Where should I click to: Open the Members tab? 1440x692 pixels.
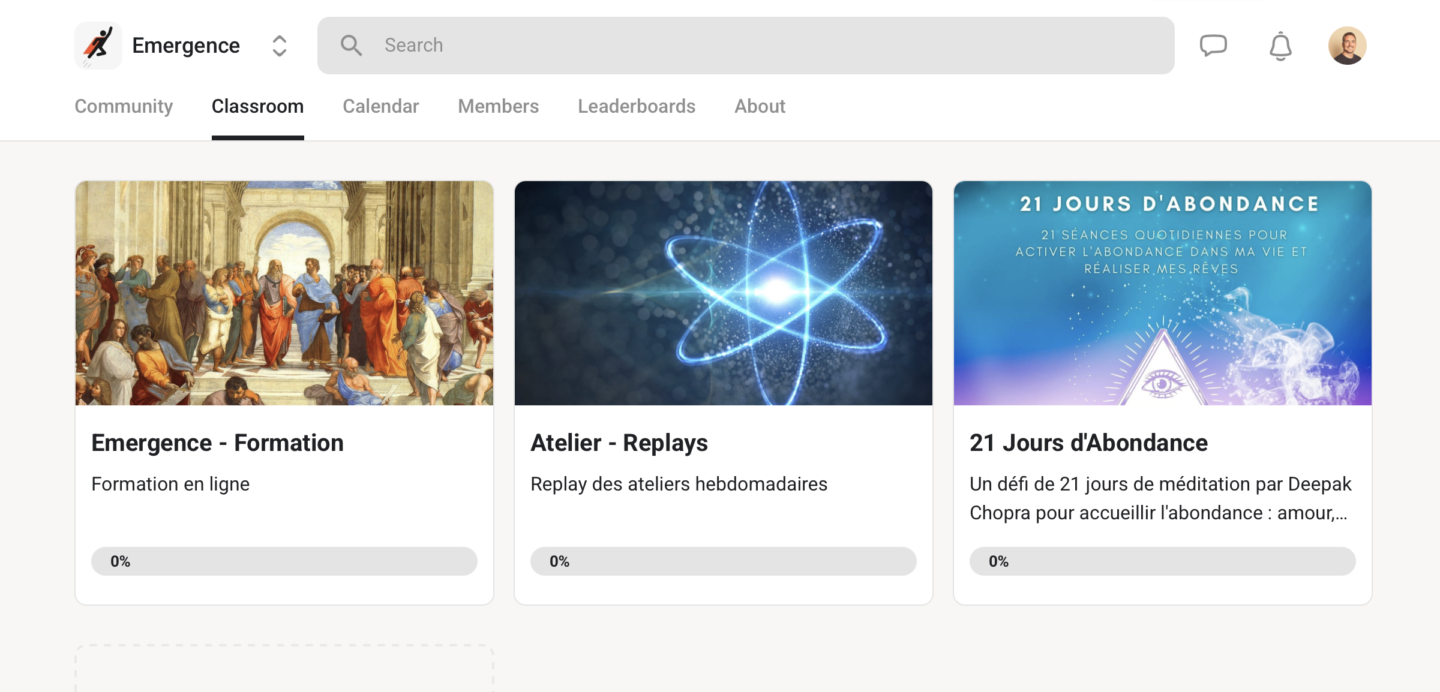(498, 106)
